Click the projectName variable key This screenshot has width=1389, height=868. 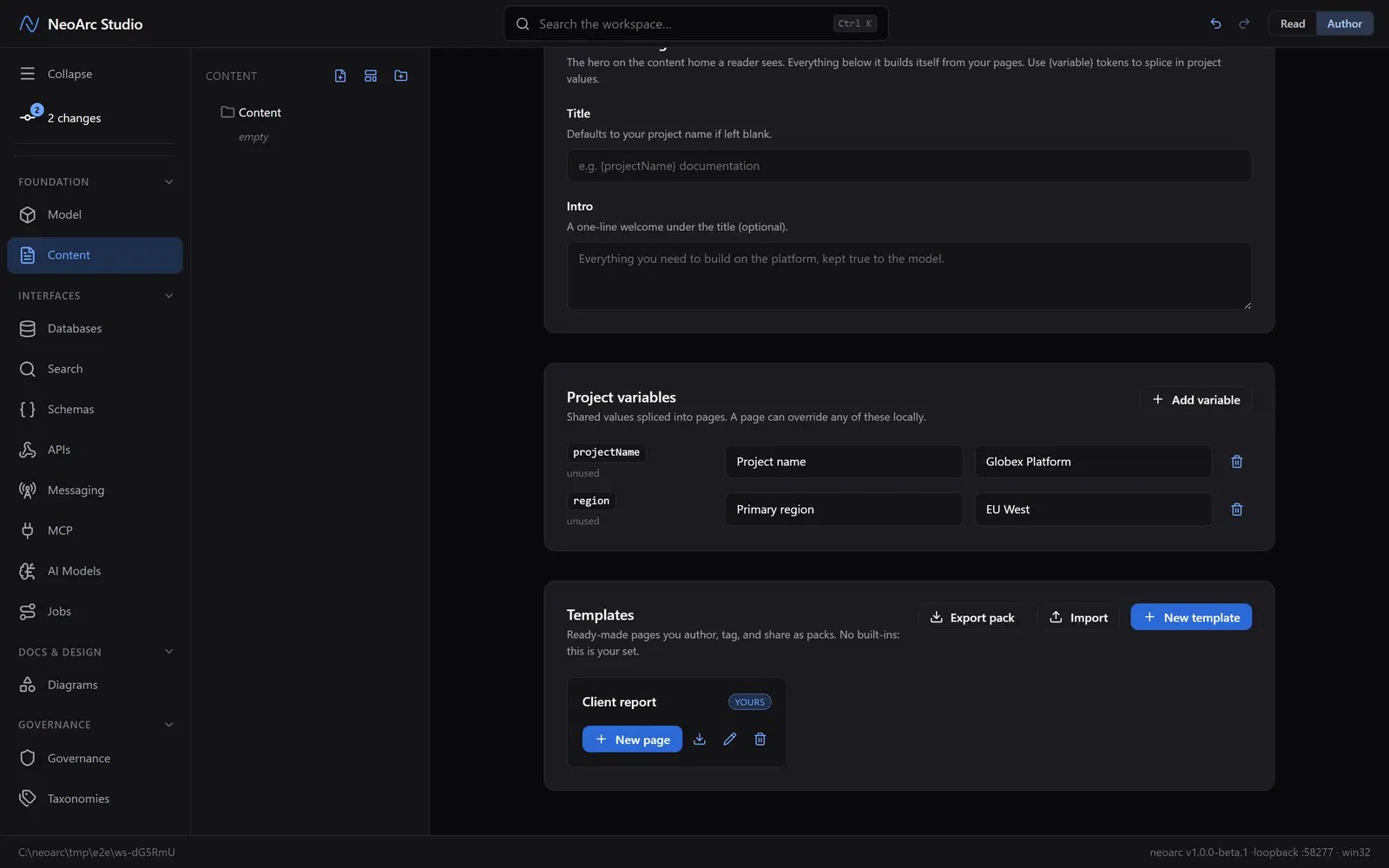pyautogui.click(x=606, y=452)
